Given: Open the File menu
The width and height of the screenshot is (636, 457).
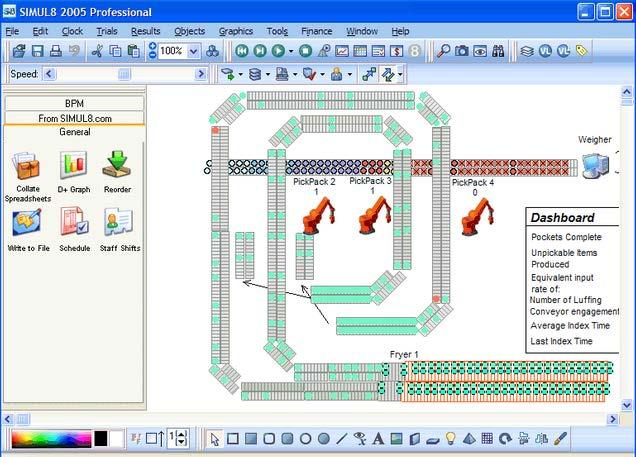Looking at the screenshot, I should click(12, 31).
